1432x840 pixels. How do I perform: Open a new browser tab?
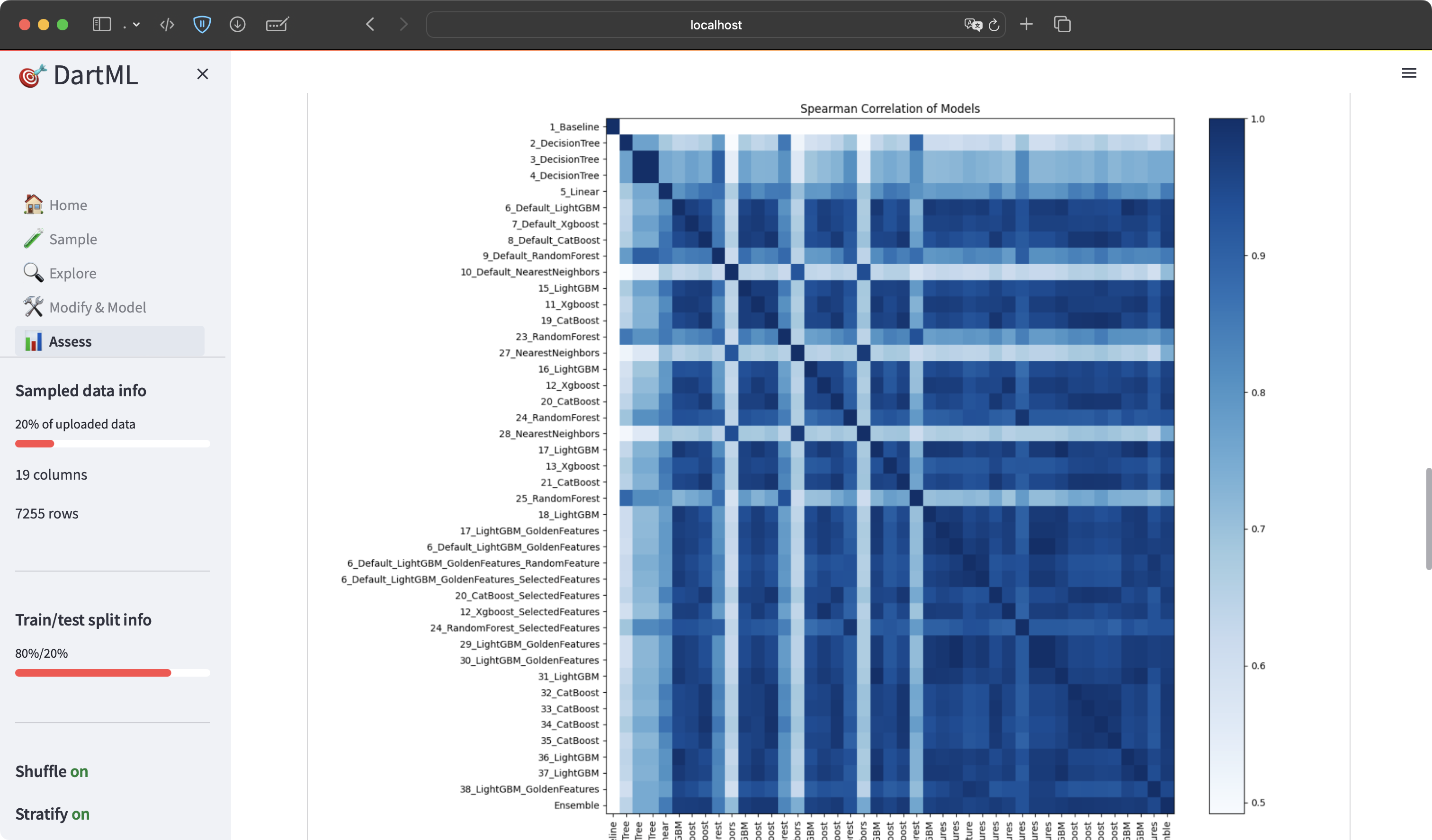coord(1026,25)
